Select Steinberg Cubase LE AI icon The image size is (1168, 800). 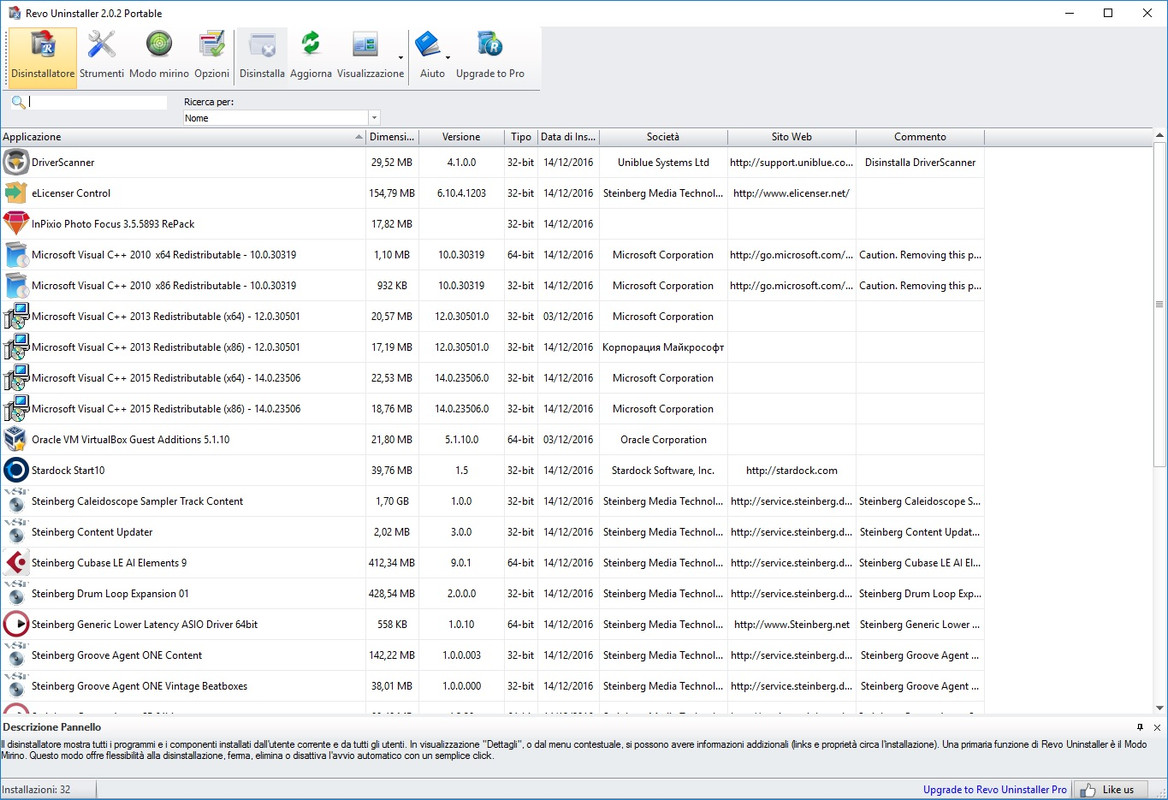tap(16, 562)
